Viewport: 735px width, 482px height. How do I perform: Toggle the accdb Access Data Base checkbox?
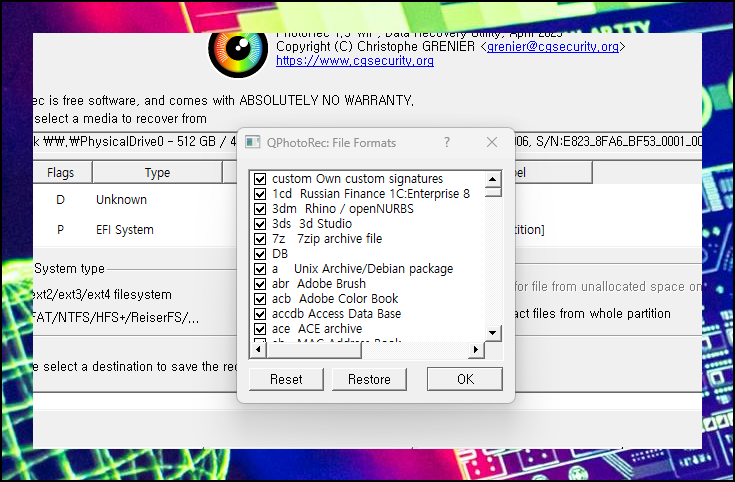tap(260, 314)
